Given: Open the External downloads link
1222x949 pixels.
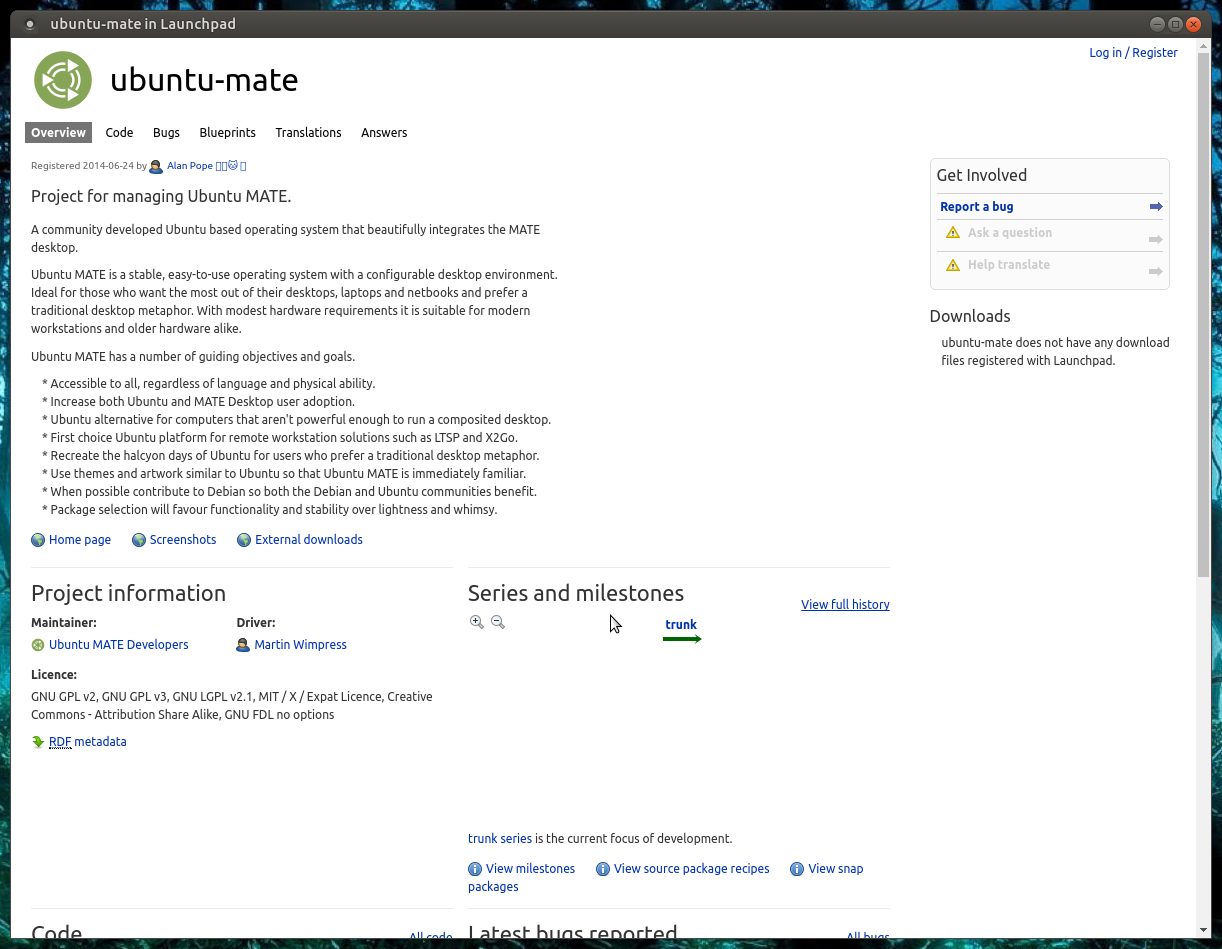Looking at the screenshot, I should (309, 540).
